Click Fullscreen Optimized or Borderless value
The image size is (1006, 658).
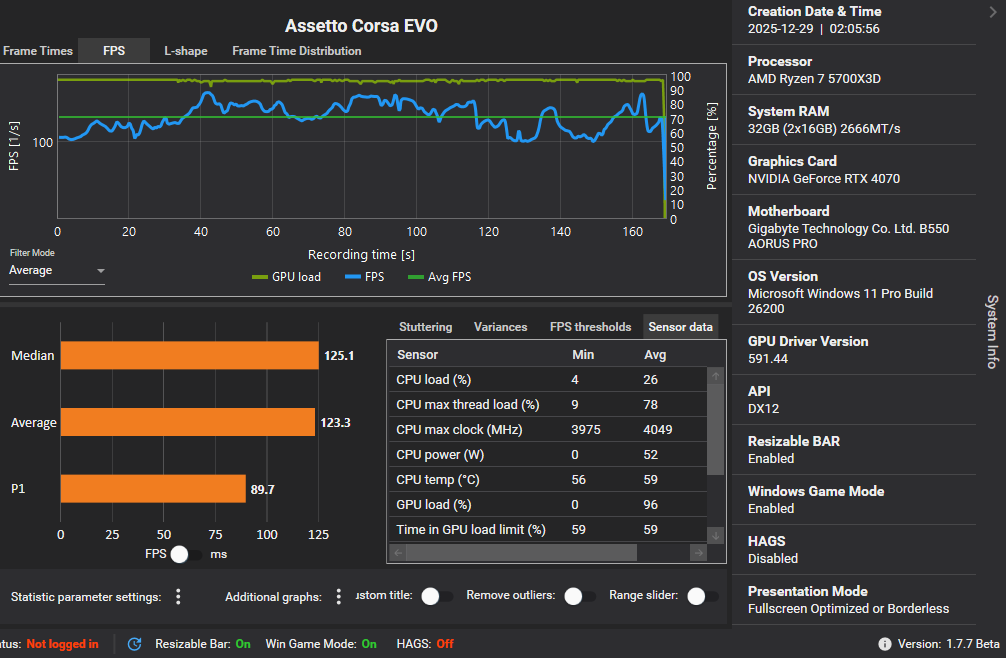(848, 609)
